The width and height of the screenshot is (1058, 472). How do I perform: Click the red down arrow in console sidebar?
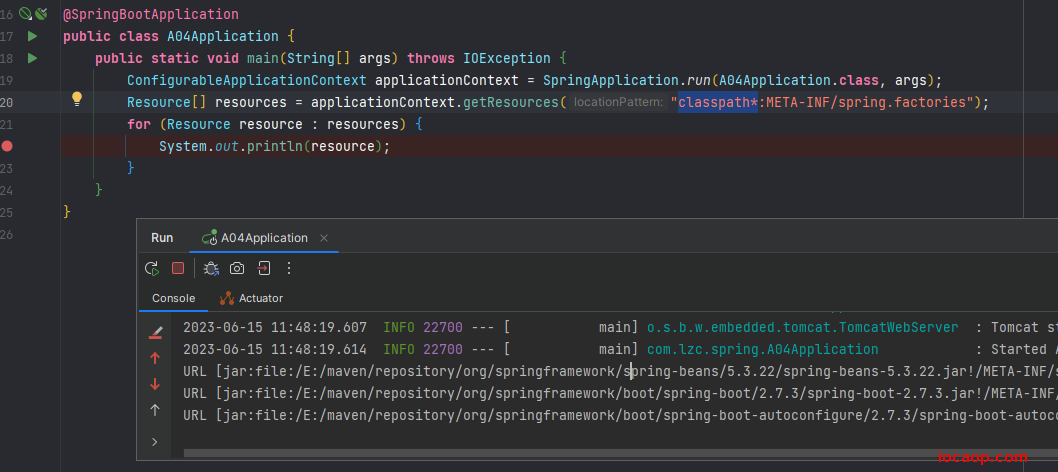pyautogui.click(x=155, y=384)
